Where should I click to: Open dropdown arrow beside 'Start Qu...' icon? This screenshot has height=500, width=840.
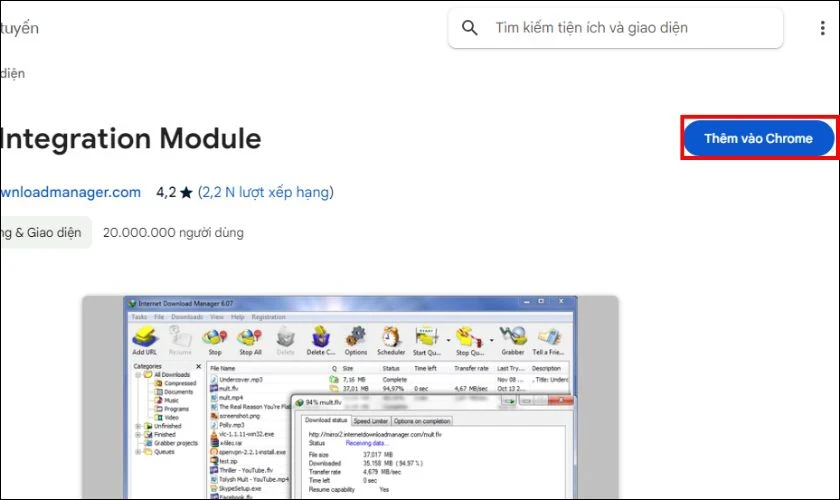[x=448, y=340]
